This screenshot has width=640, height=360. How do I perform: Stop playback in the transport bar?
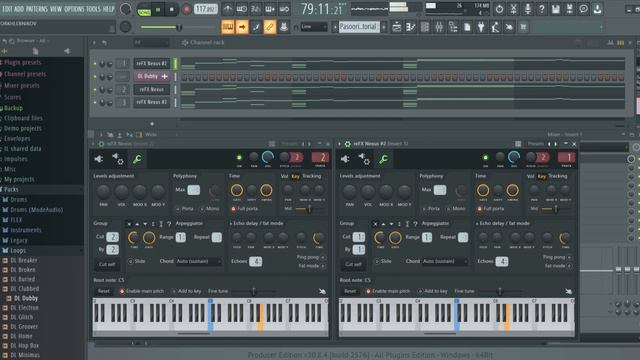[x=172, y=9]
